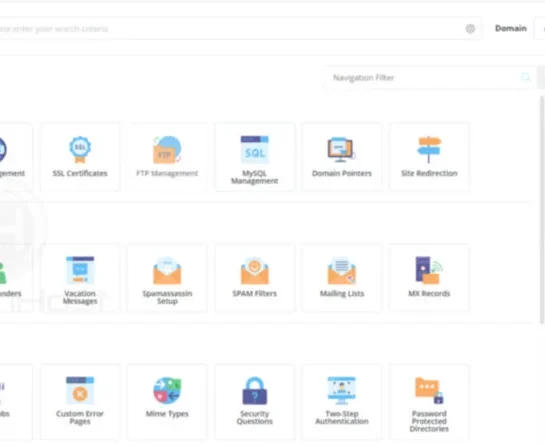Open MySQL Management

254,157
